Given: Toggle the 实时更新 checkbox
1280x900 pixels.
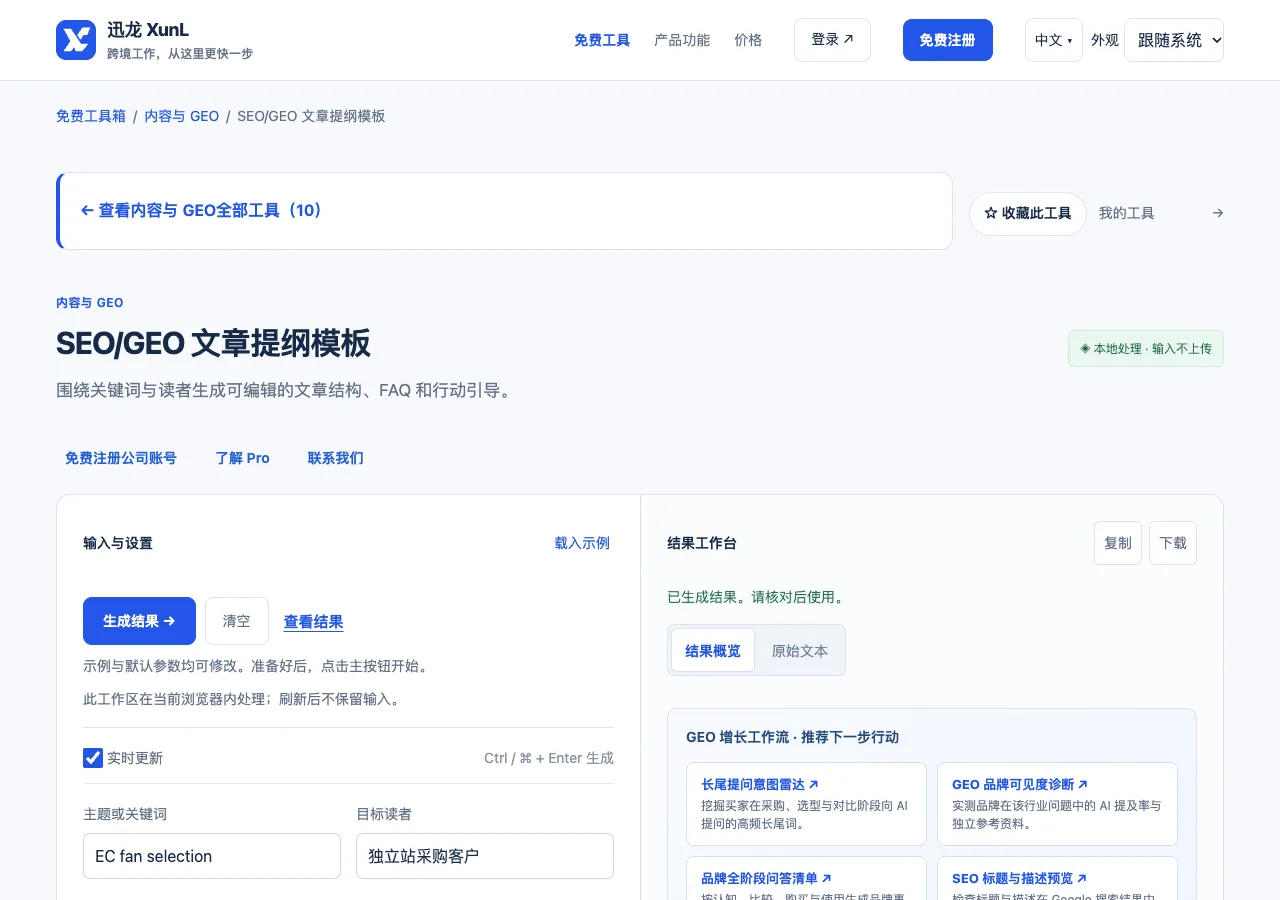Looking at the screenshot, I should pyautogui.click(x=93, y=758).
